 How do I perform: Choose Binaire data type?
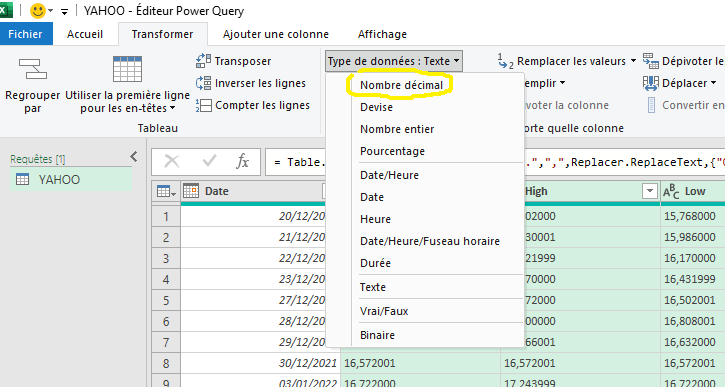coord(377,335)
